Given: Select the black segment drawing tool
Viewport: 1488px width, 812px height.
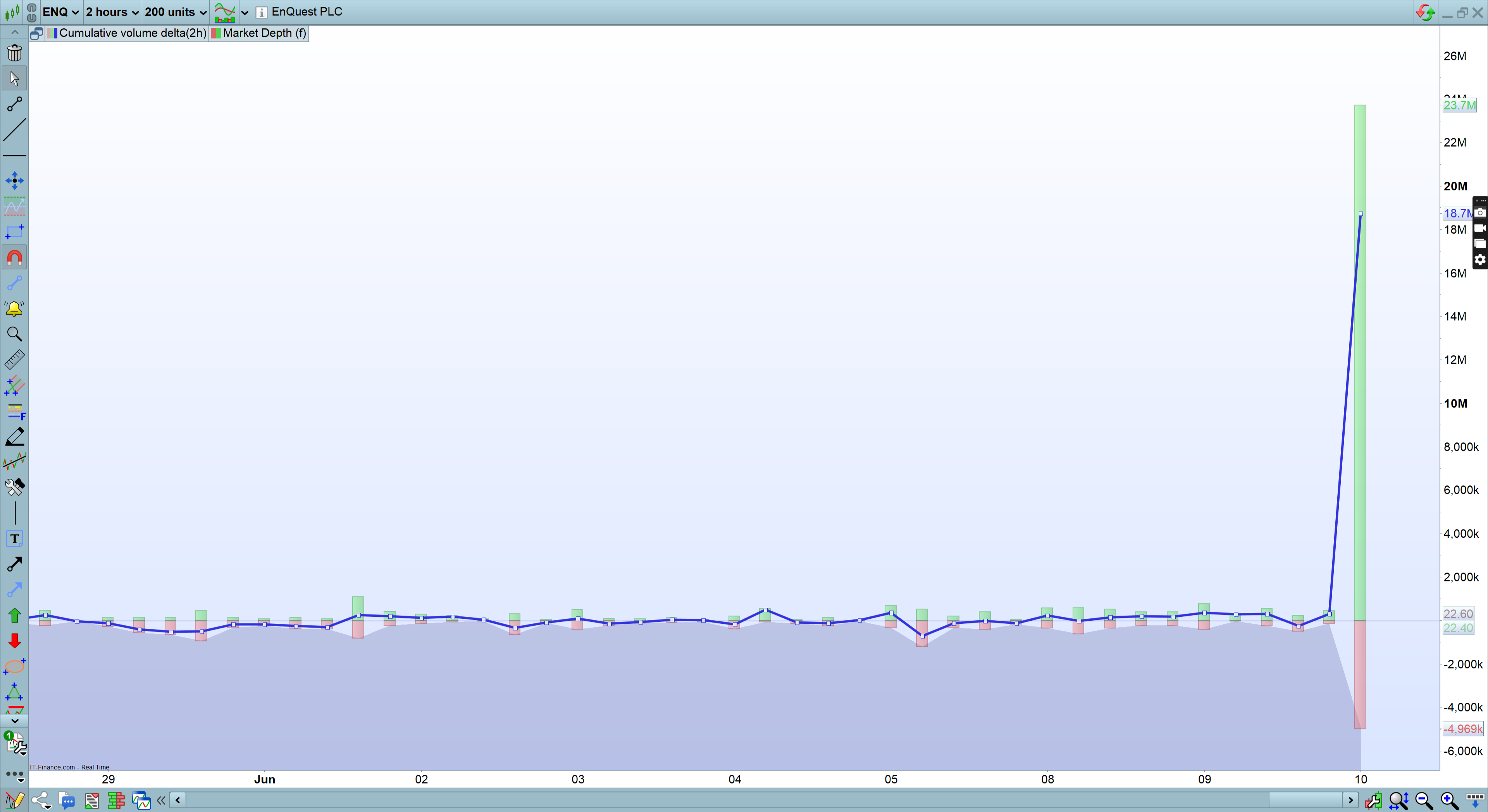Looking at the screenshot, I should [14, 104].
